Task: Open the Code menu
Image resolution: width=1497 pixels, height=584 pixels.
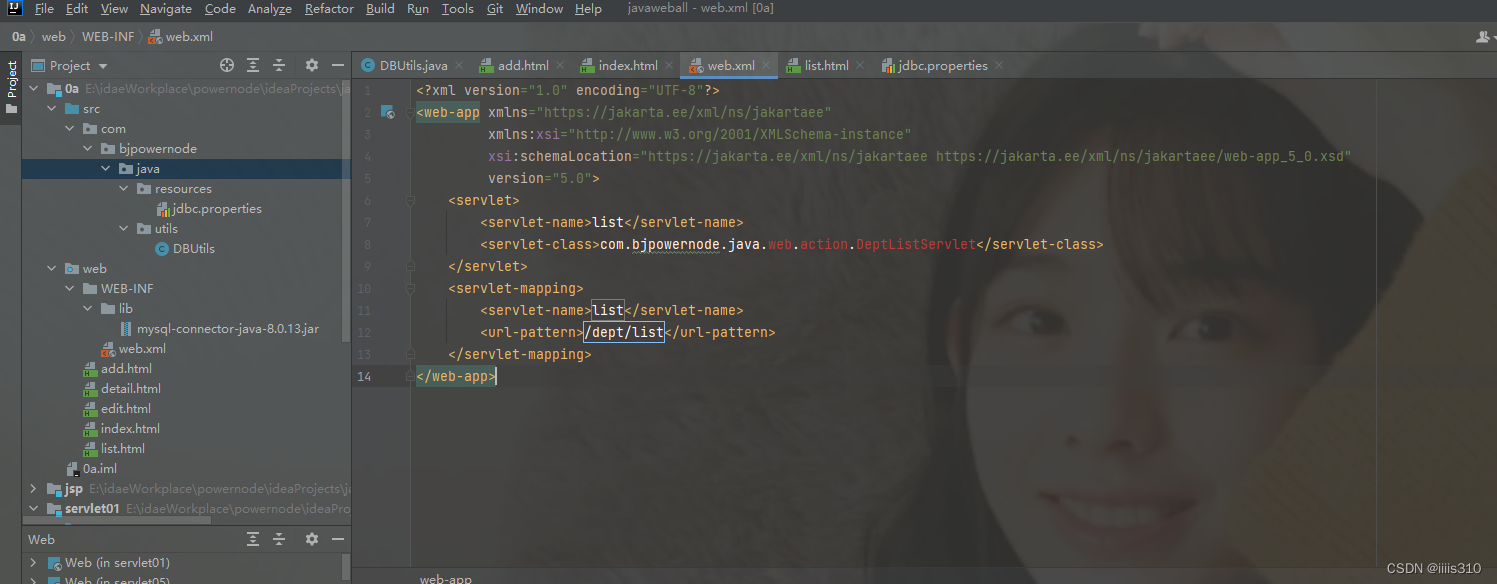Action: point(220,9)
